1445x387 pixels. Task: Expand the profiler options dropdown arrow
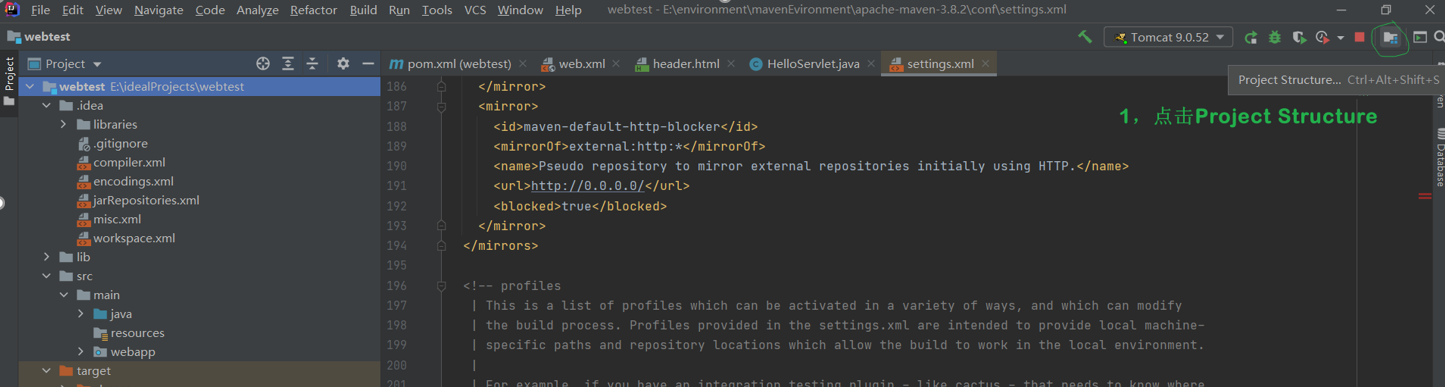click(1340, 38)
